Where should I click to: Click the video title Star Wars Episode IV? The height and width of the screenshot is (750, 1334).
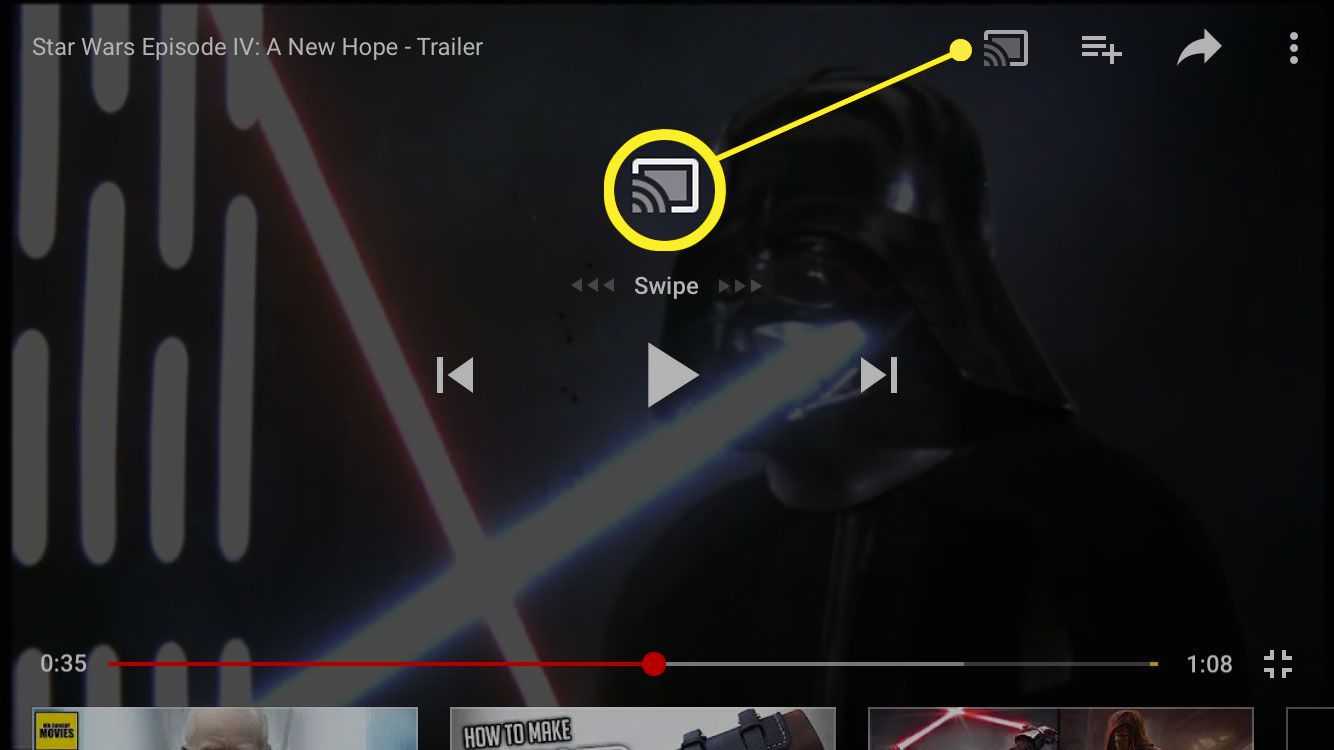257,47
